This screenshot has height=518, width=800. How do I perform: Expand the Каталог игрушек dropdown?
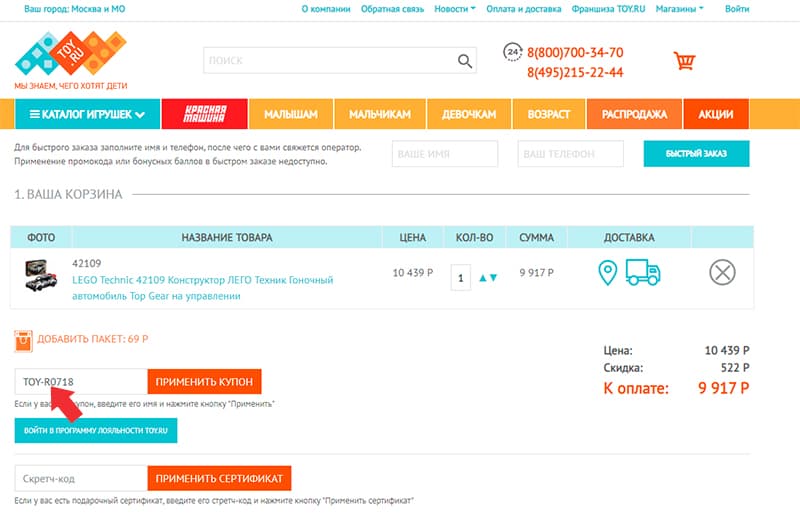88,114
